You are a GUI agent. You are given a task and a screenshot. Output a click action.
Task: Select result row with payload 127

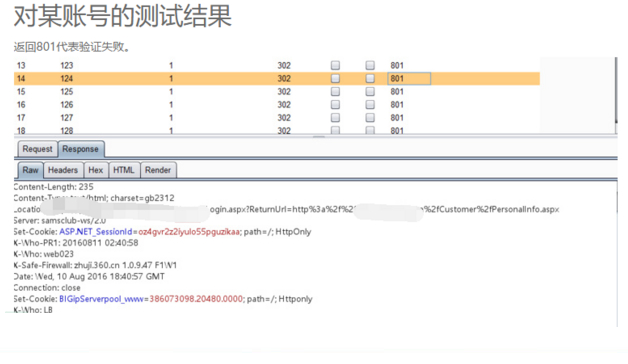click(277, 118)
